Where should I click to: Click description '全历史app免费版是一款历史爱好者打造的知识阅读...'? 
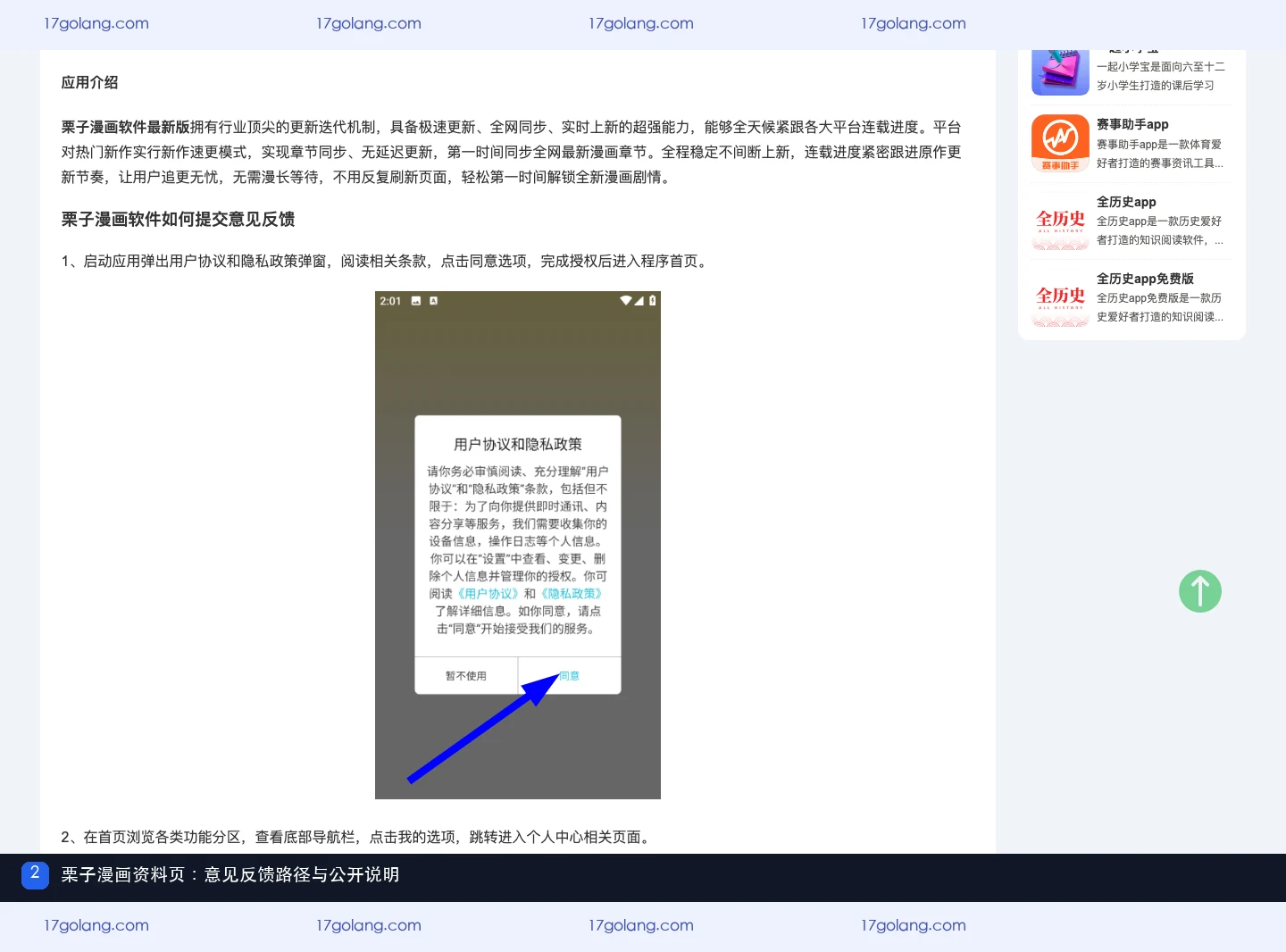pyautogui.click(x=1160, y=307)
